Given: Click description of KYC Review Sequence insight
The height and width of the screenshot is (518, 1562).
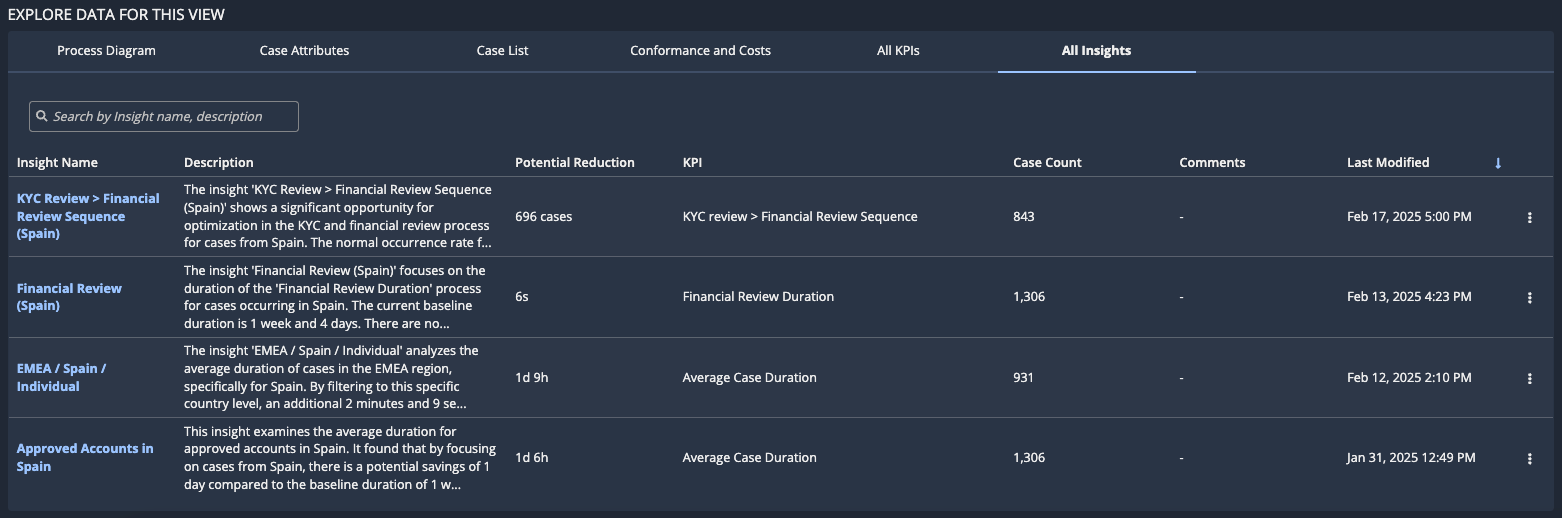Looking at the screenshot, I should coord(338,216).
